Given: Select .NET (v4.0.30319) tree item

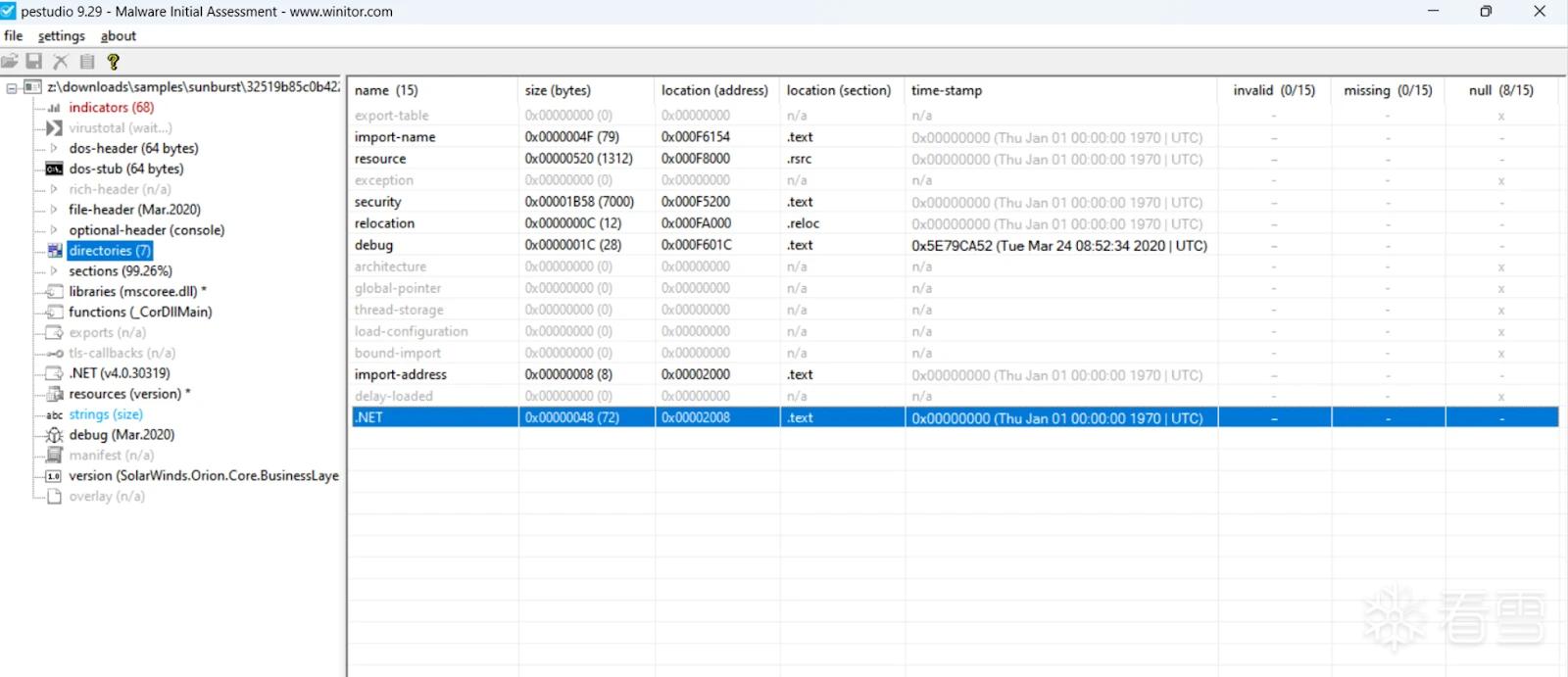Looking at the screenshot, I should (x=120, y=373).
